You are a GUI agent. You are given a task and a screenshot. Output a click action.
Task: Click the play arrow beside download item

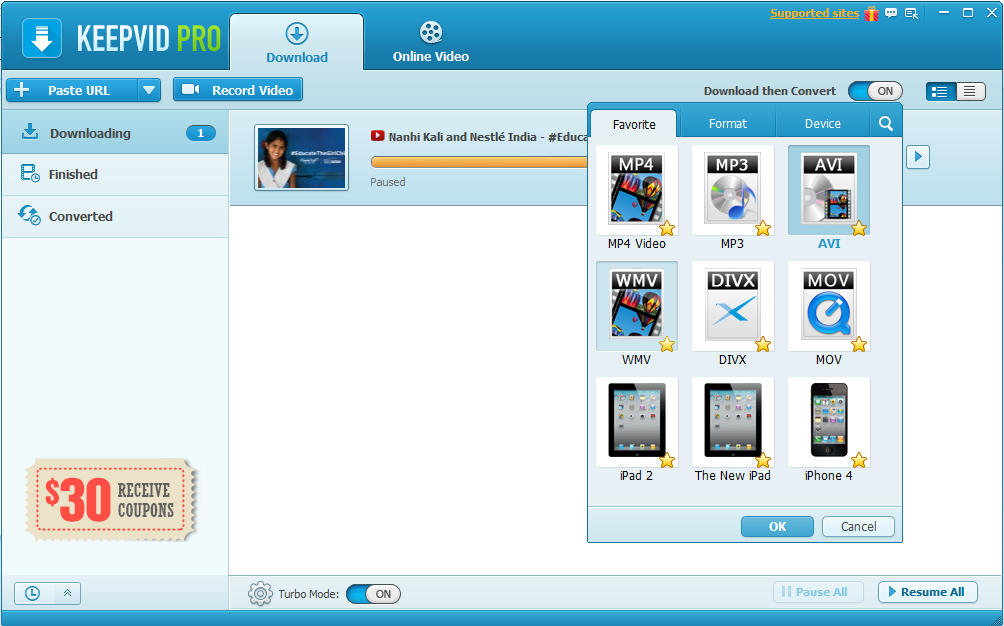coord(918,157)
